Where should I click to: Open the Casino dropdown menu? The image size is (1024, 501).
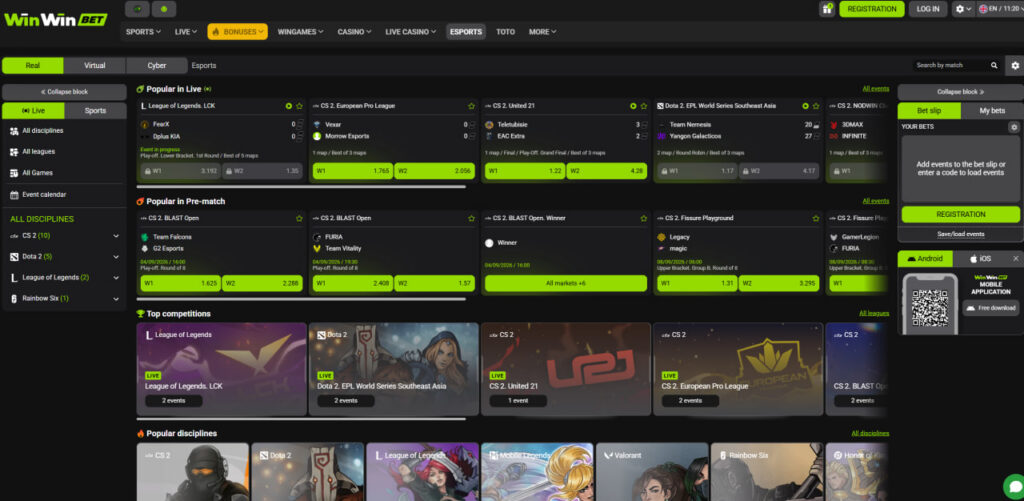354,31
